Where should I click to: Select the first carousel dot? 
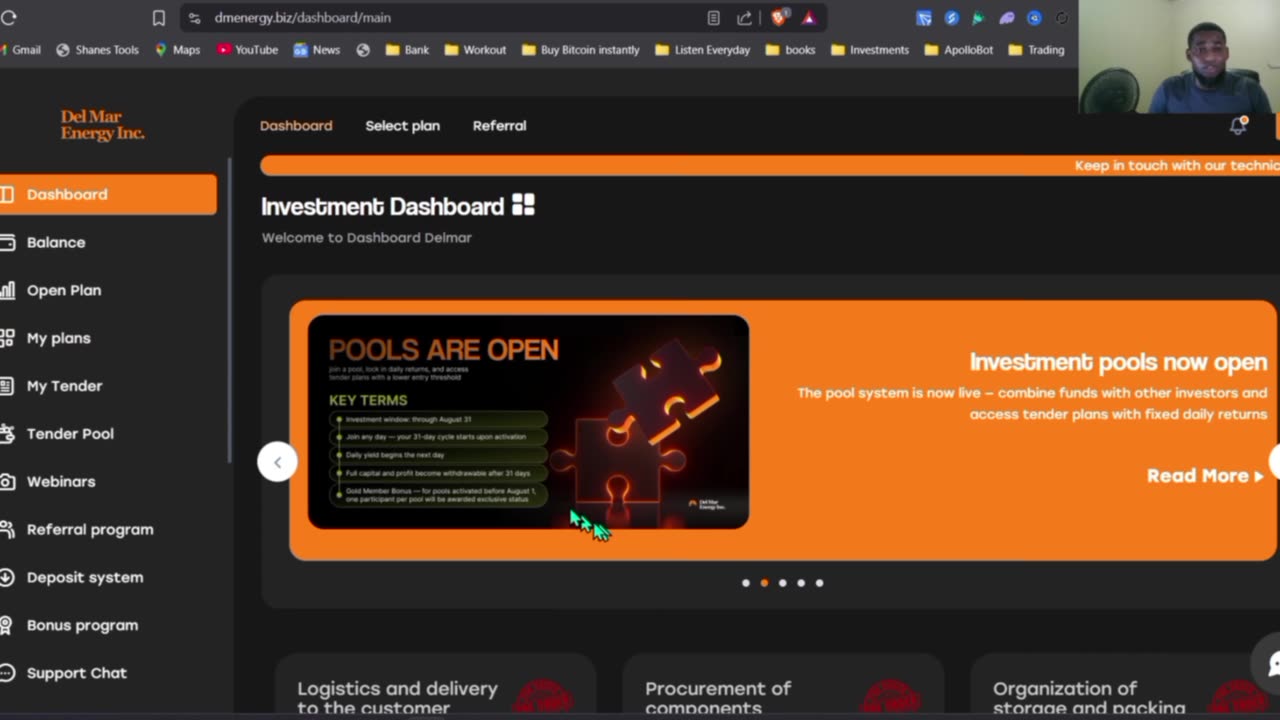[746, 583]
